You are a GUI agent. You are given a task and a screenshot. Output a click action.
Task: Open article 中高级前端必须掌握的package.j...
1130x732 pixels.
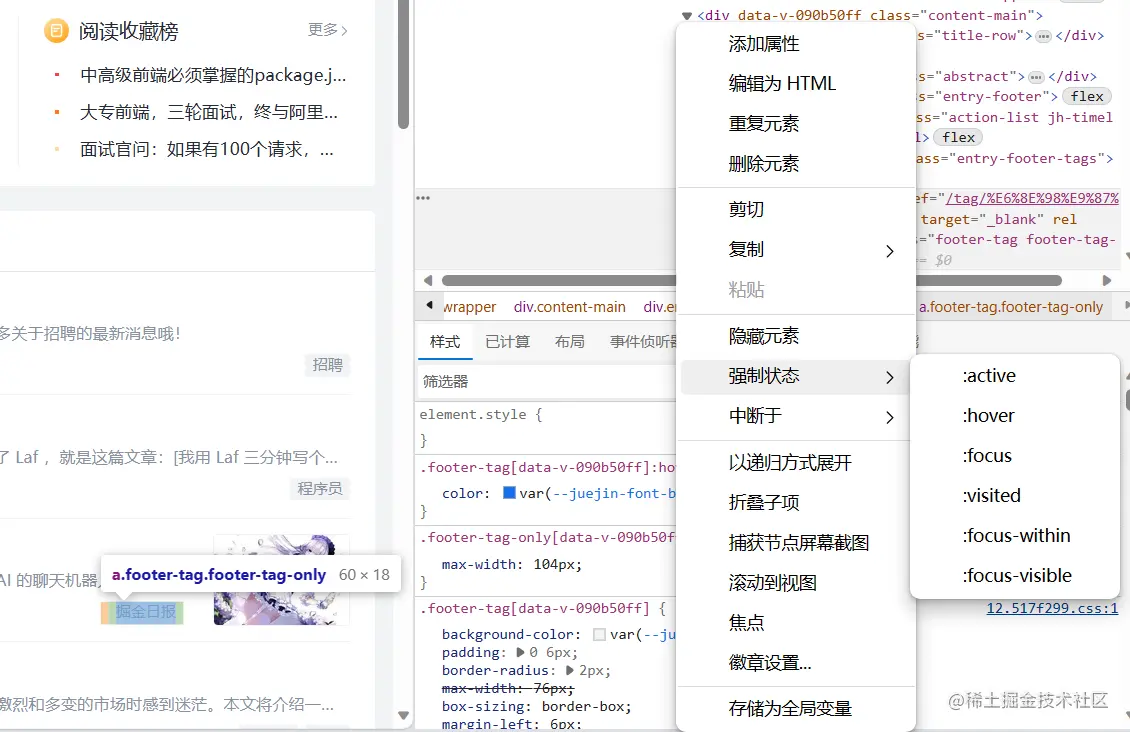[x=213, y=75]
